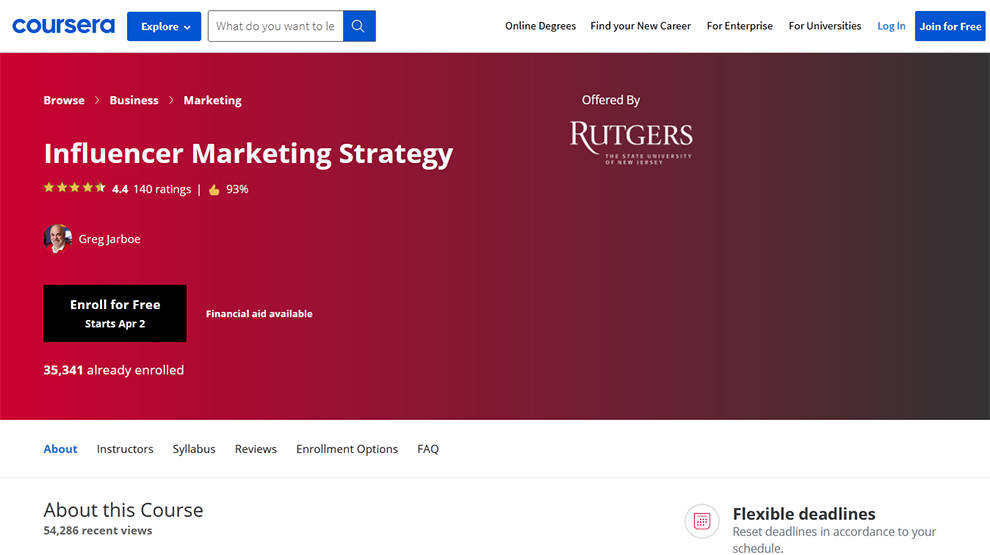Click the Flexible deadlines calendar icon
The height and width of the screenshot is (555, 990).
coord(701,521)
